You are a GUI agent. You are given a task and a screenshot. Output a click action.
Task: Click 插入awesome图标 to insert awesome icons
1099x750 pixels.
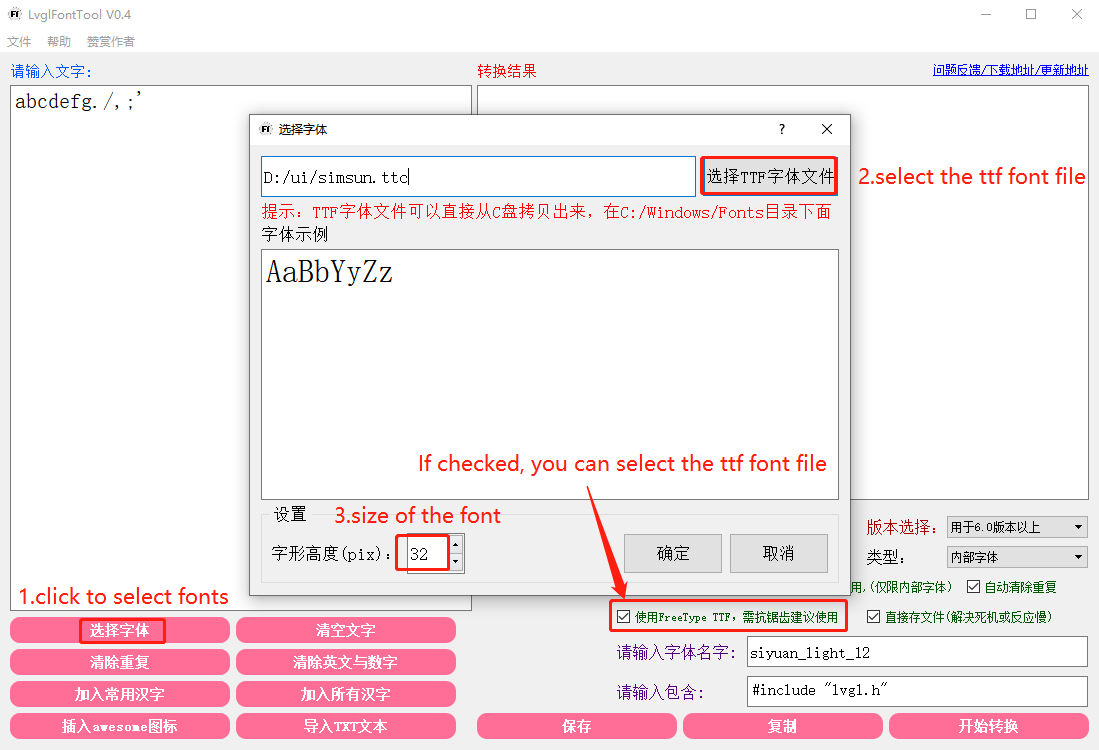120,726
